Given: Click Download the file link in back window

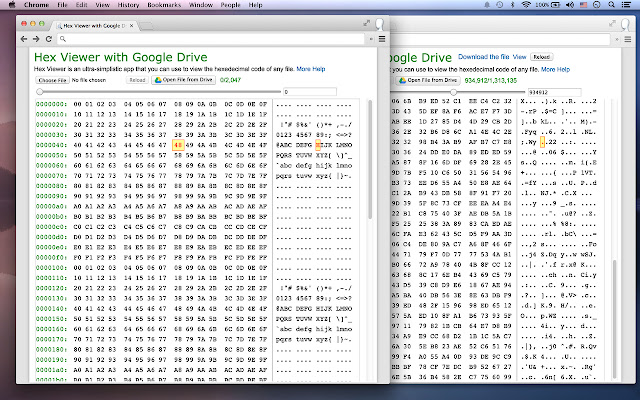Looking at the screenshot, I should [484, 57].
